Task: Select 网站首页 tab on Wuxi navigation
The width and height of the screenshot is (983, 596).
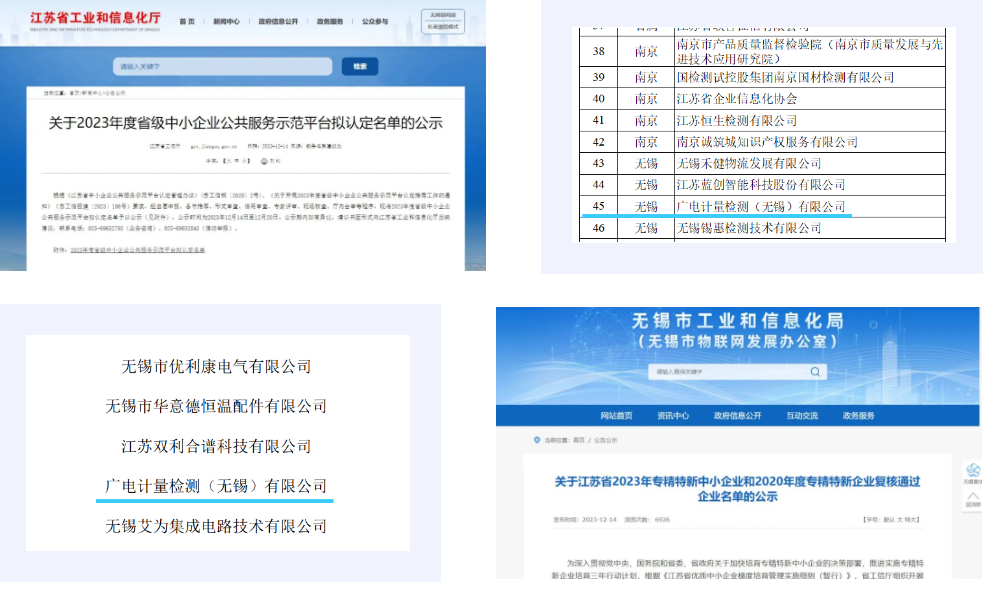Action: (x=616, y=415)
